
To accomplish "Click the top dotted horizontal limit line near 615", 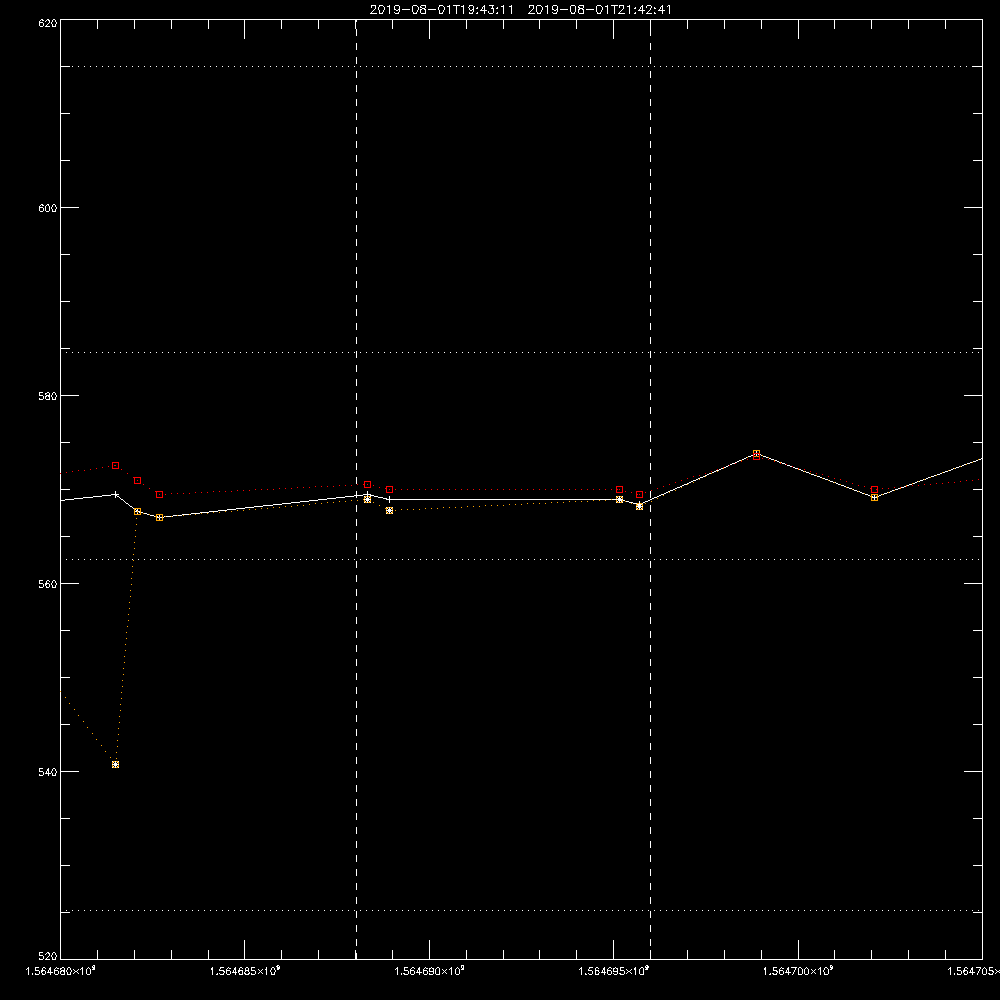I will click(x=521, y=66).
